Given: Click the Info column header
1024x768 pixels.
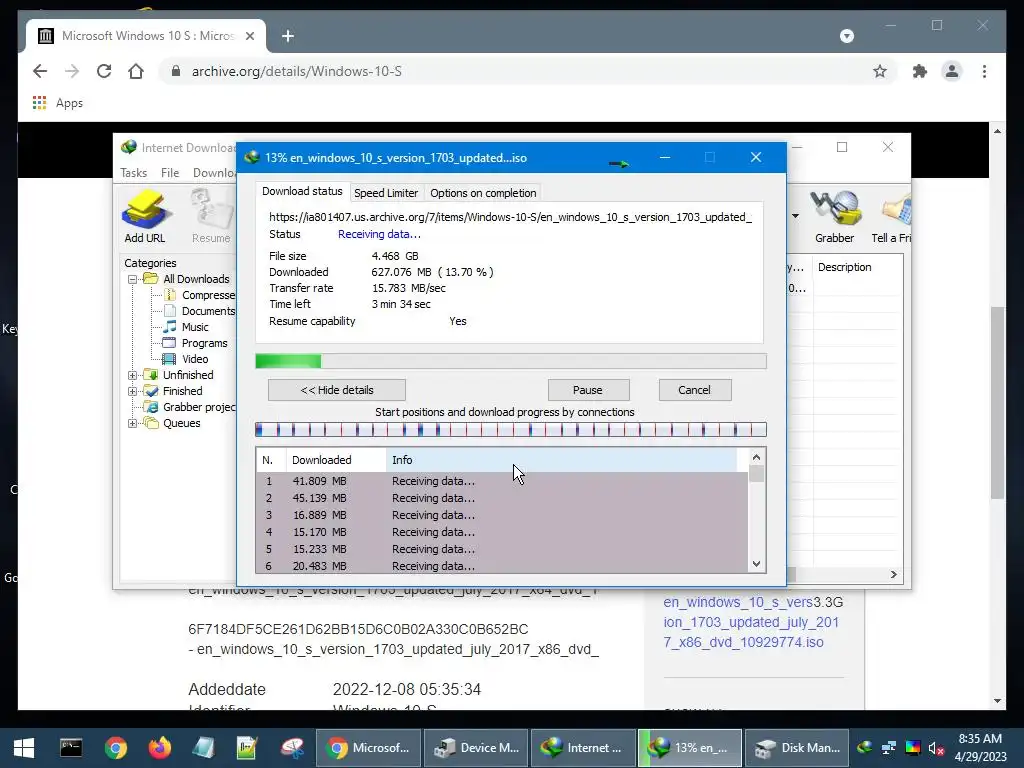Looking at the screenshot, I should [562, 460].
